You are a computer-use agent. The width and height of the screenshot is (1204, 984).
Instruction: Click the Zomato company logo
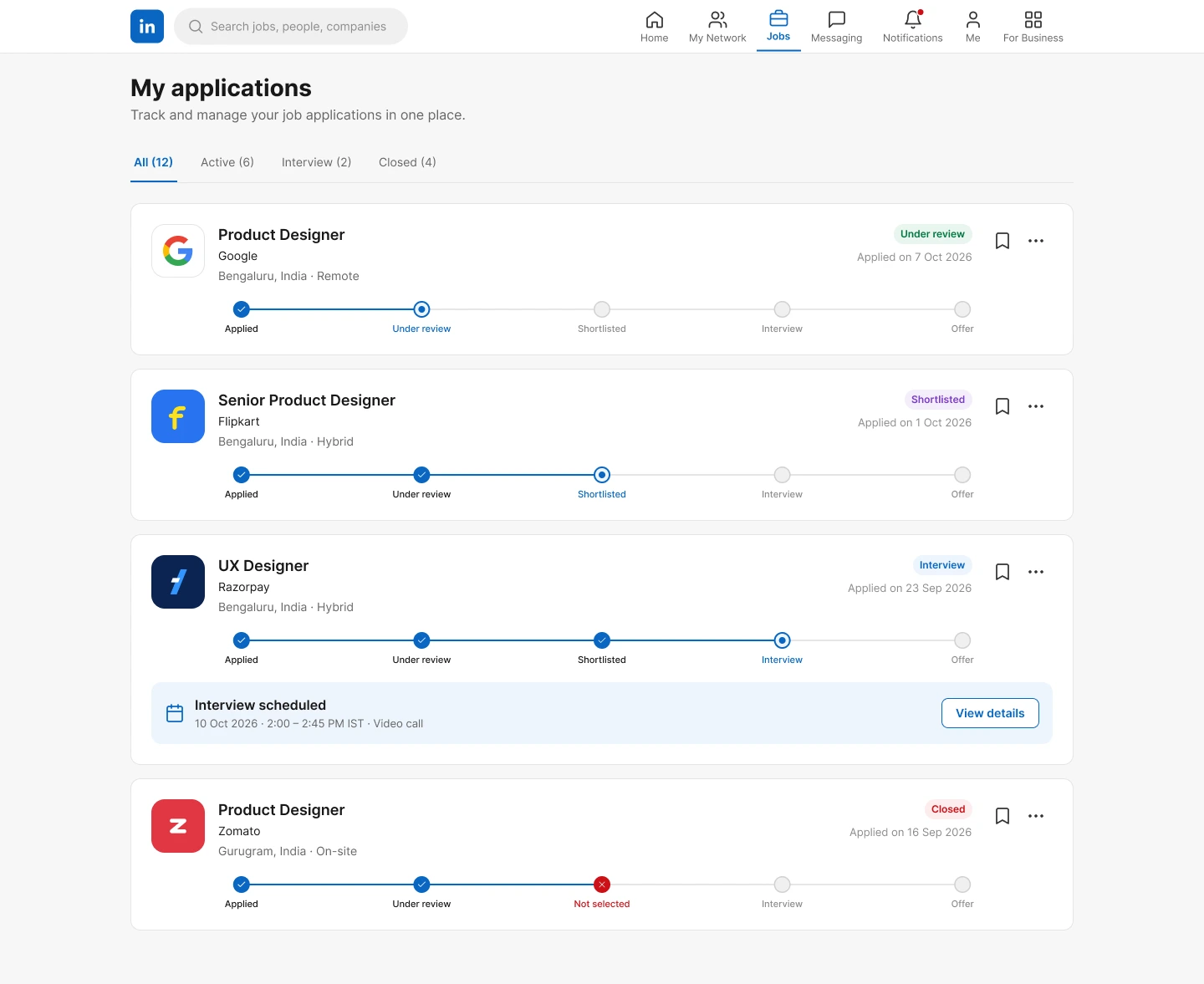[x=178, y=826]
